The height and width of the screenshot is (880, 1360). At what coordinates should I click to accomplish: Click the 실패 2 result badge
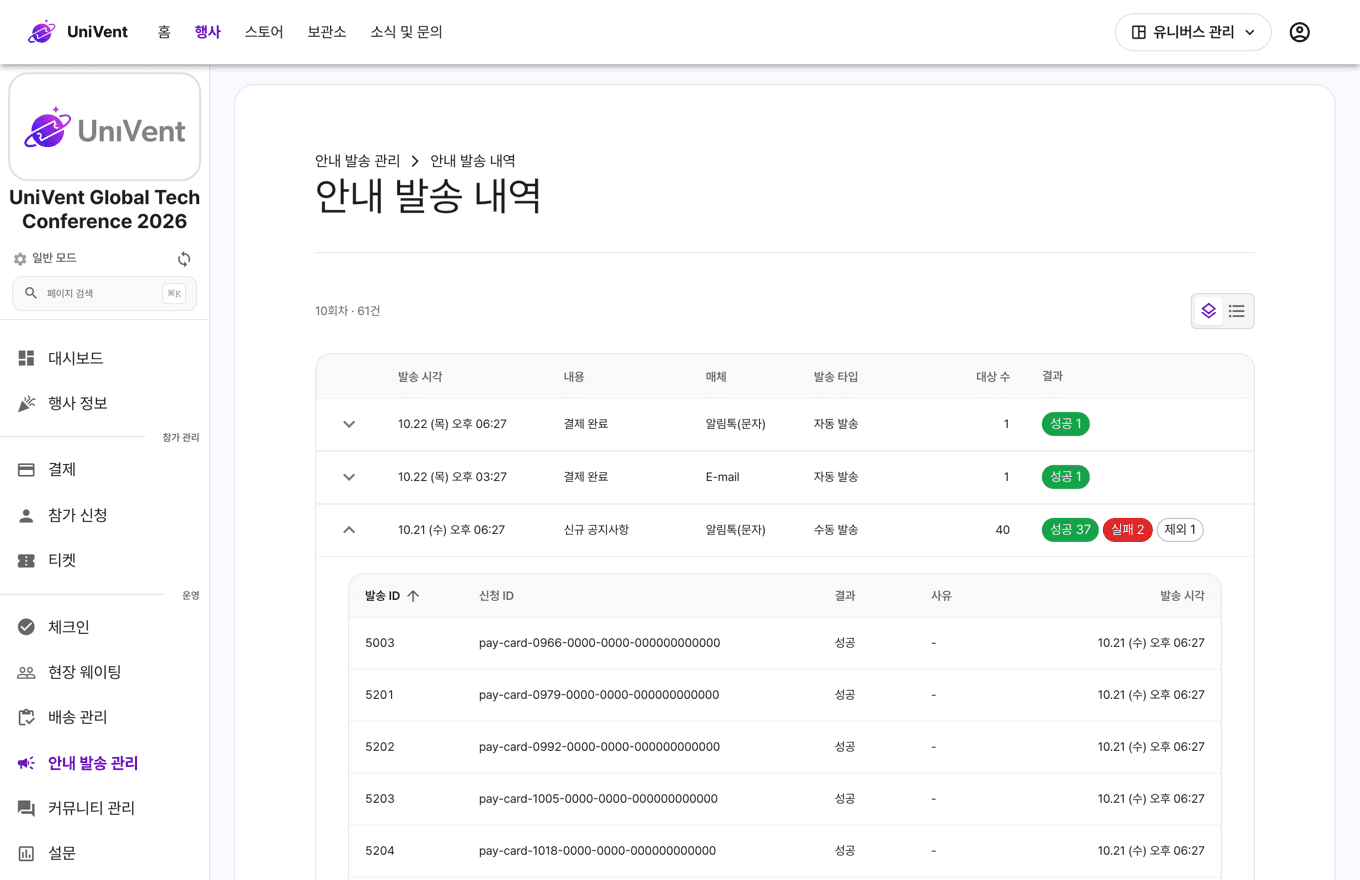(1128, 530)
